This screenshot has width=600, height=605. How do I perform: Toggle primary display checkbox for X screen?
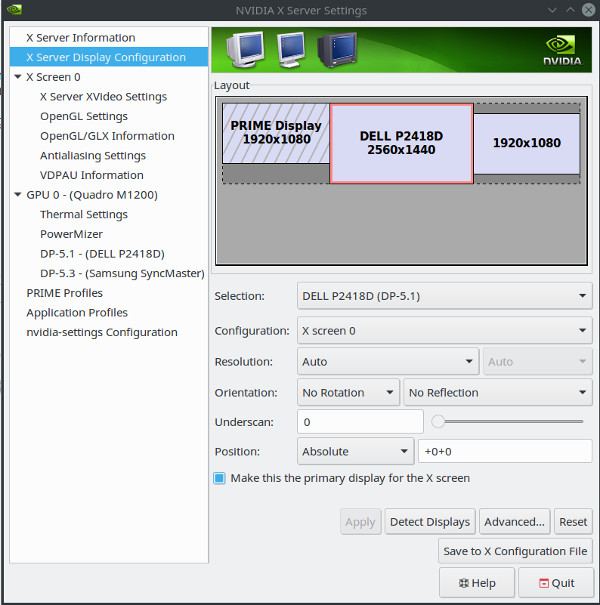[220, 478]
